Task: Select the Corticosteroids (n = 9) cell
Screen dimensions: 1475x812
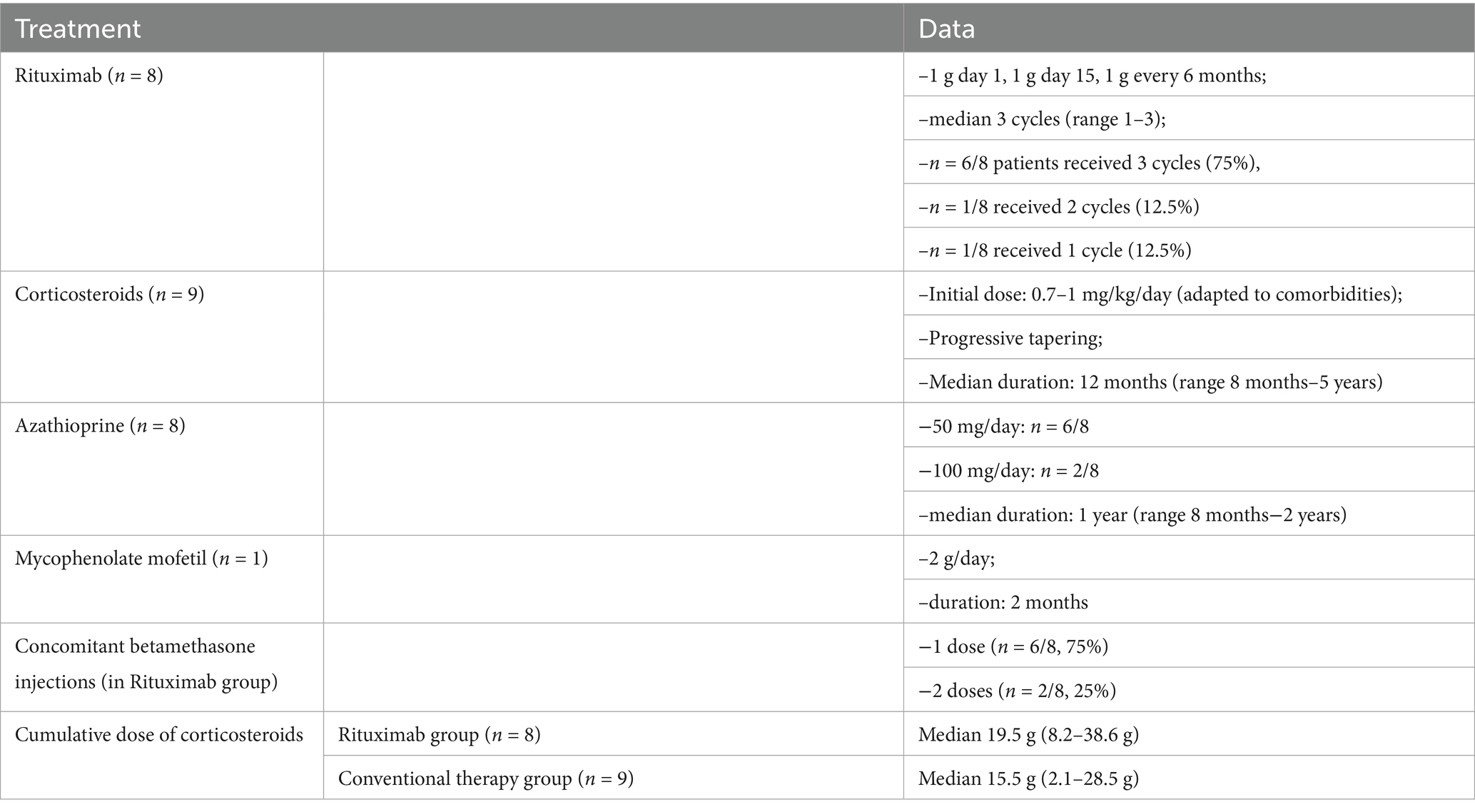Action: click(x=109, y=294)
